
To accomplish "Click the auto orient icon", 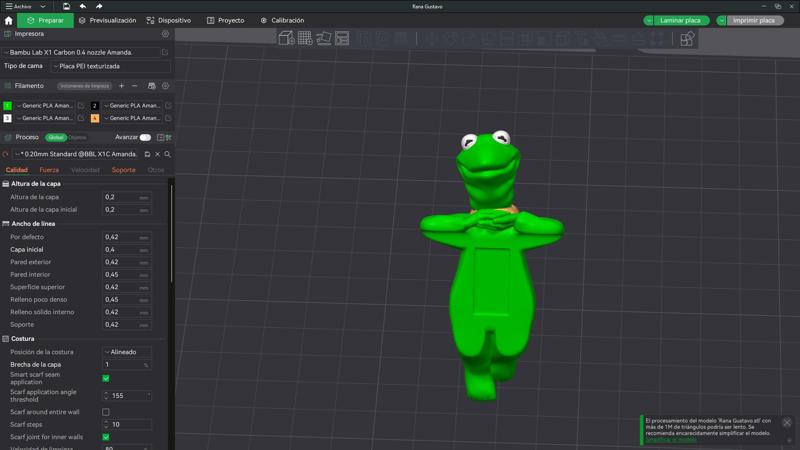I will [324, 38].
